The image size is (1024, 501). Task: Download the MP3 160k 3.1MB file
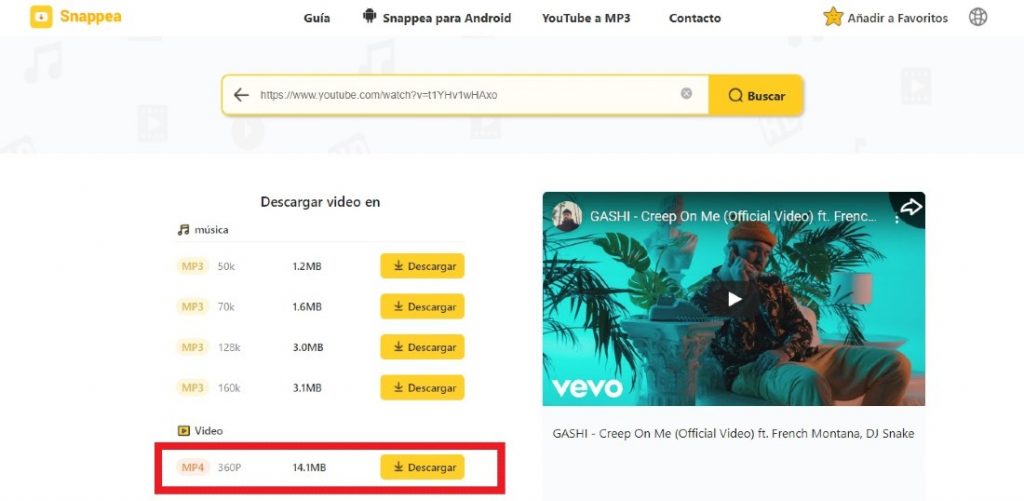pyautogui.click(x=423, y=387)
